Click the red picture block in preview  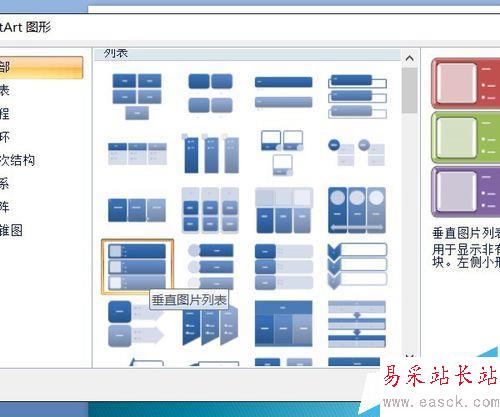click(466, 83)
